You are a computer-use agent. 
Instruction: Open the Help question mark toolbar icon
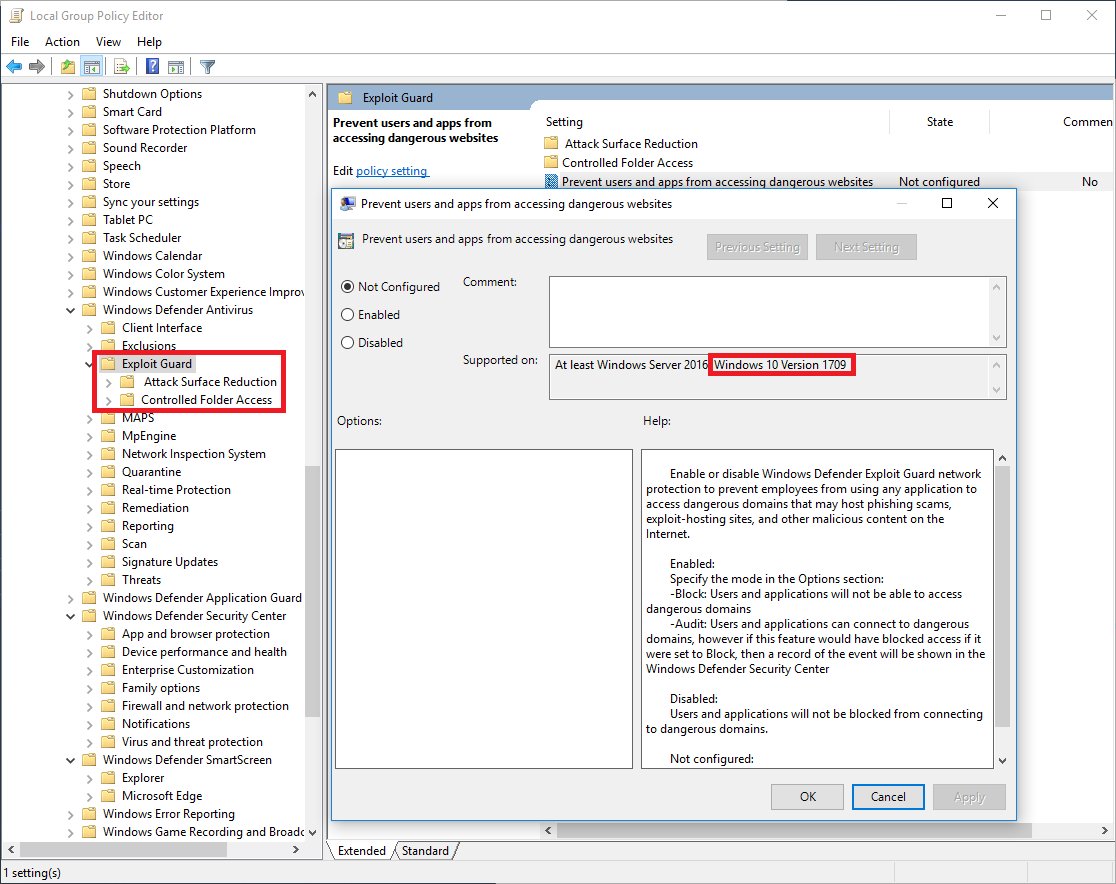pyautogui.click(x=152, y=67)
